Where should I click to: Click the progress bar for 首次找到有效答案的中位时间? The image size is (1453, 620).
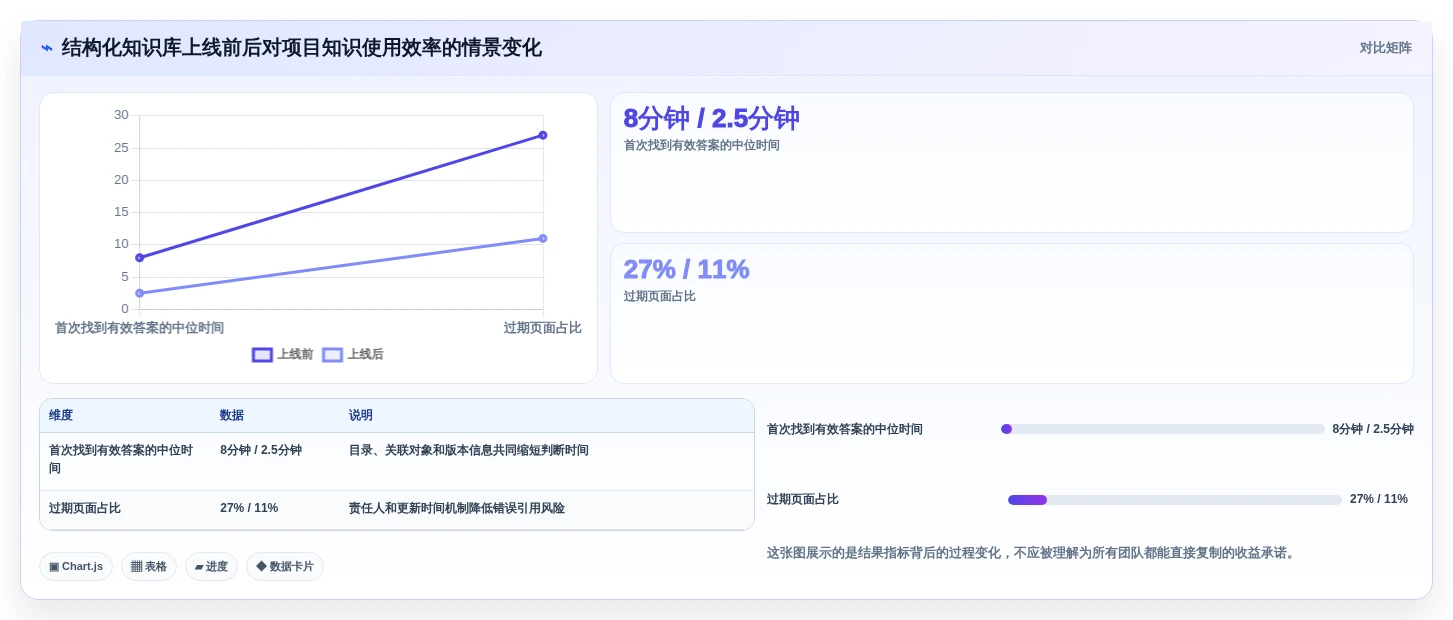pyautogui.click(x=1163, y=429)
